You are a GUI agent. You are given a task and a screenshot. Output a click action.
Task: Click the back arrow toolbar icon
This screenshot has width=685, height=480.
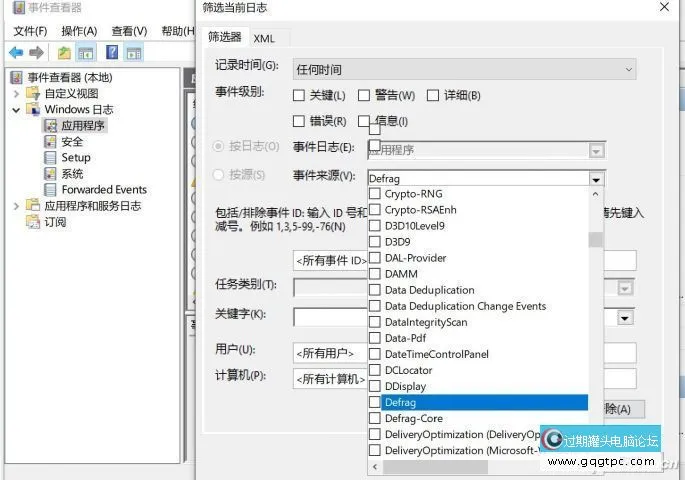(16, 52)
